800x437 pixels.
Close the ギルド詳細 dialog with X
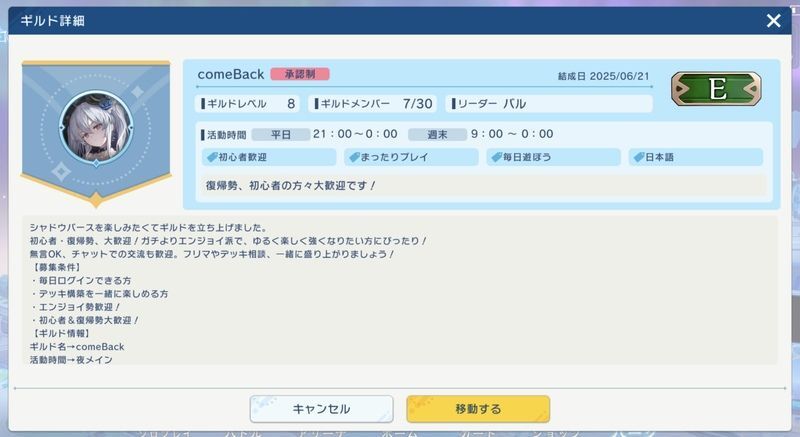(x=773, y=20)
